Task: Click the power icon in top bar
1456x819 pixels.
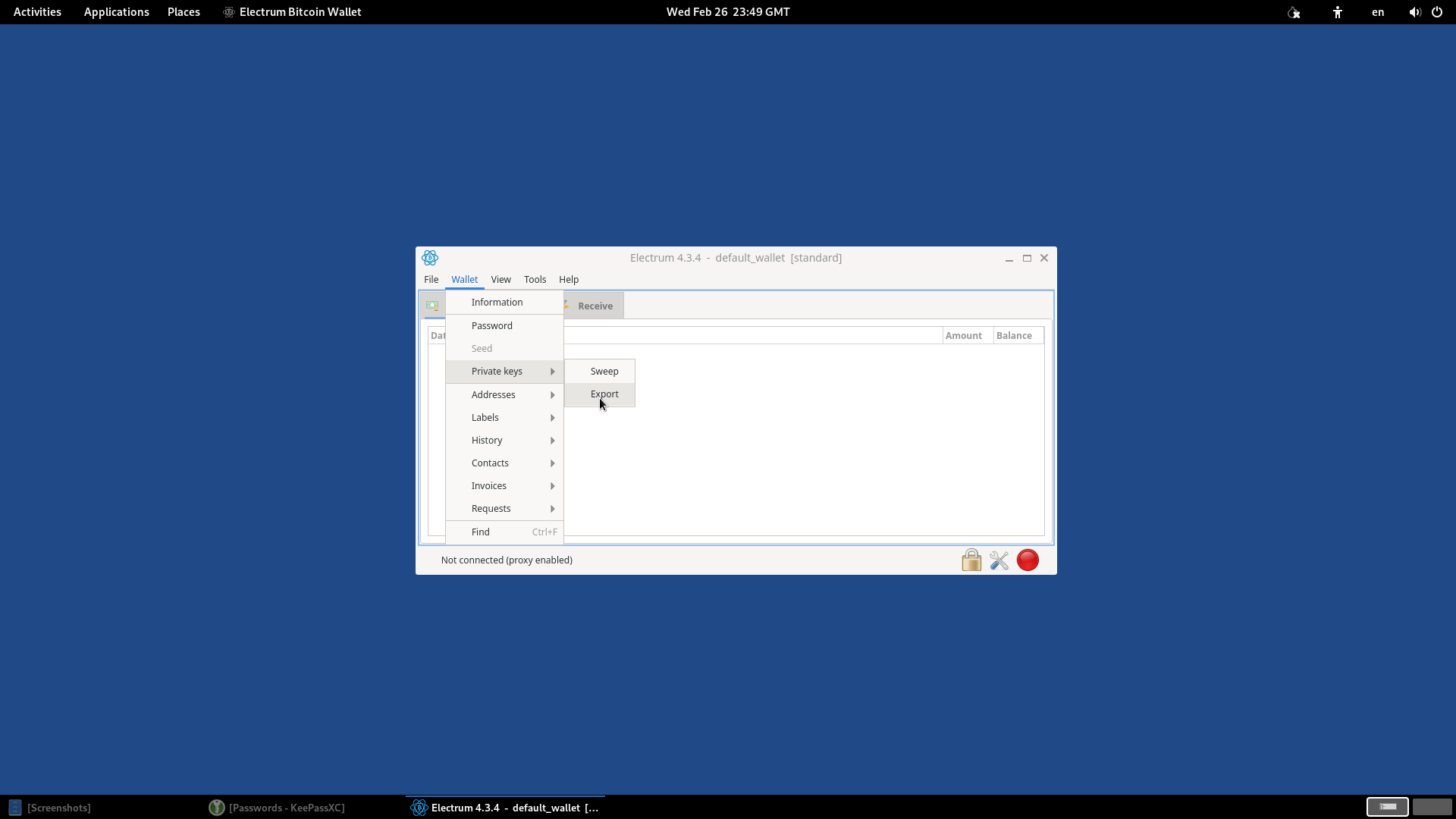Action: point(1437,12)
